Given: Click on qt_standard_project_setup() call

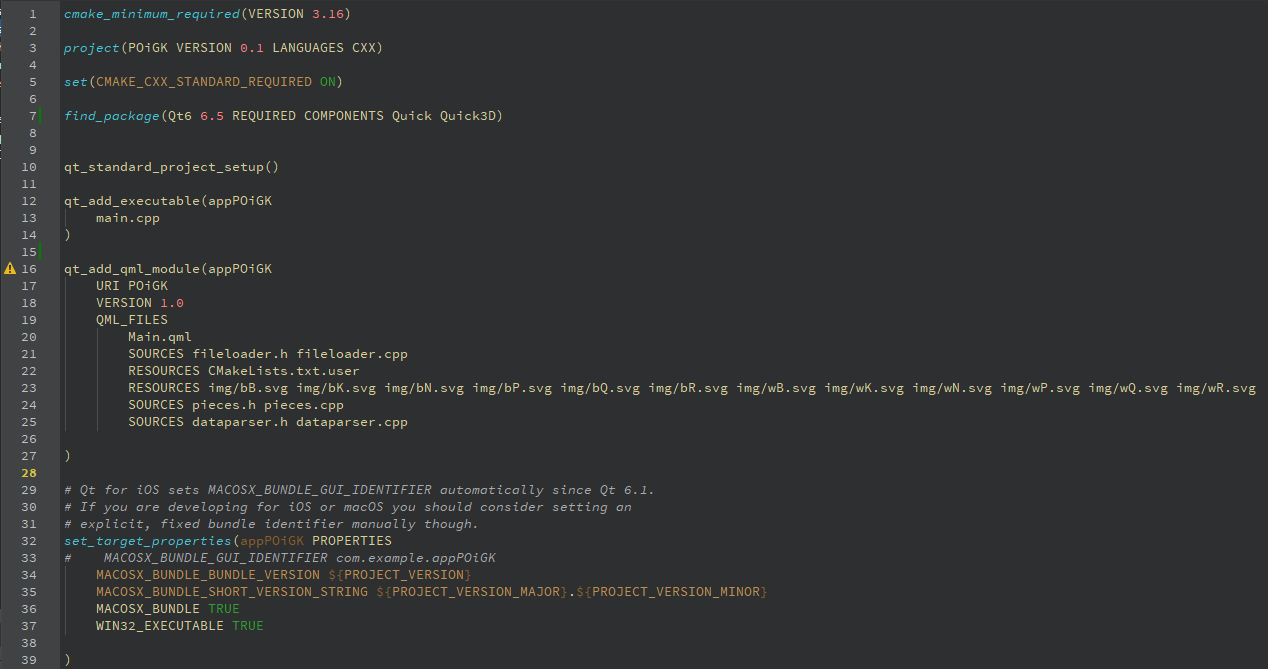Looking at the screenshot, I should click(x=171, y=167).
